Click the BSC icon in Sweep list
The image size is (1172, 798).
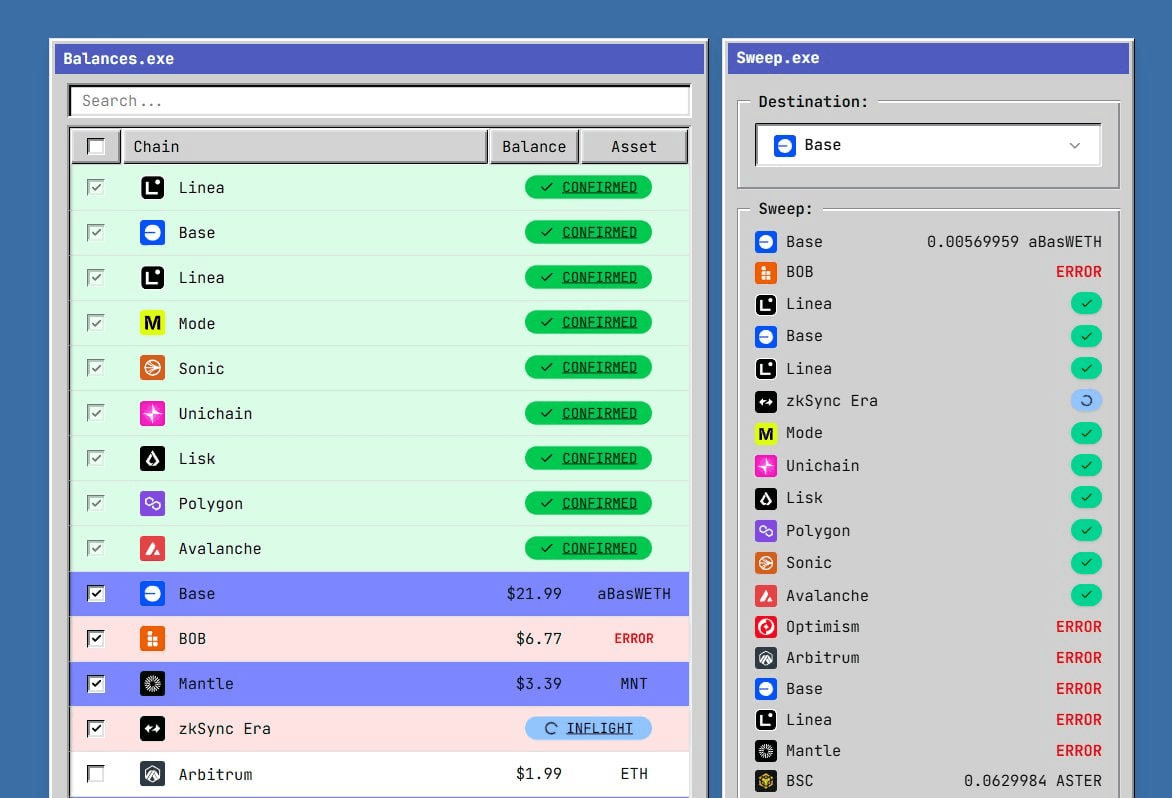766,781
